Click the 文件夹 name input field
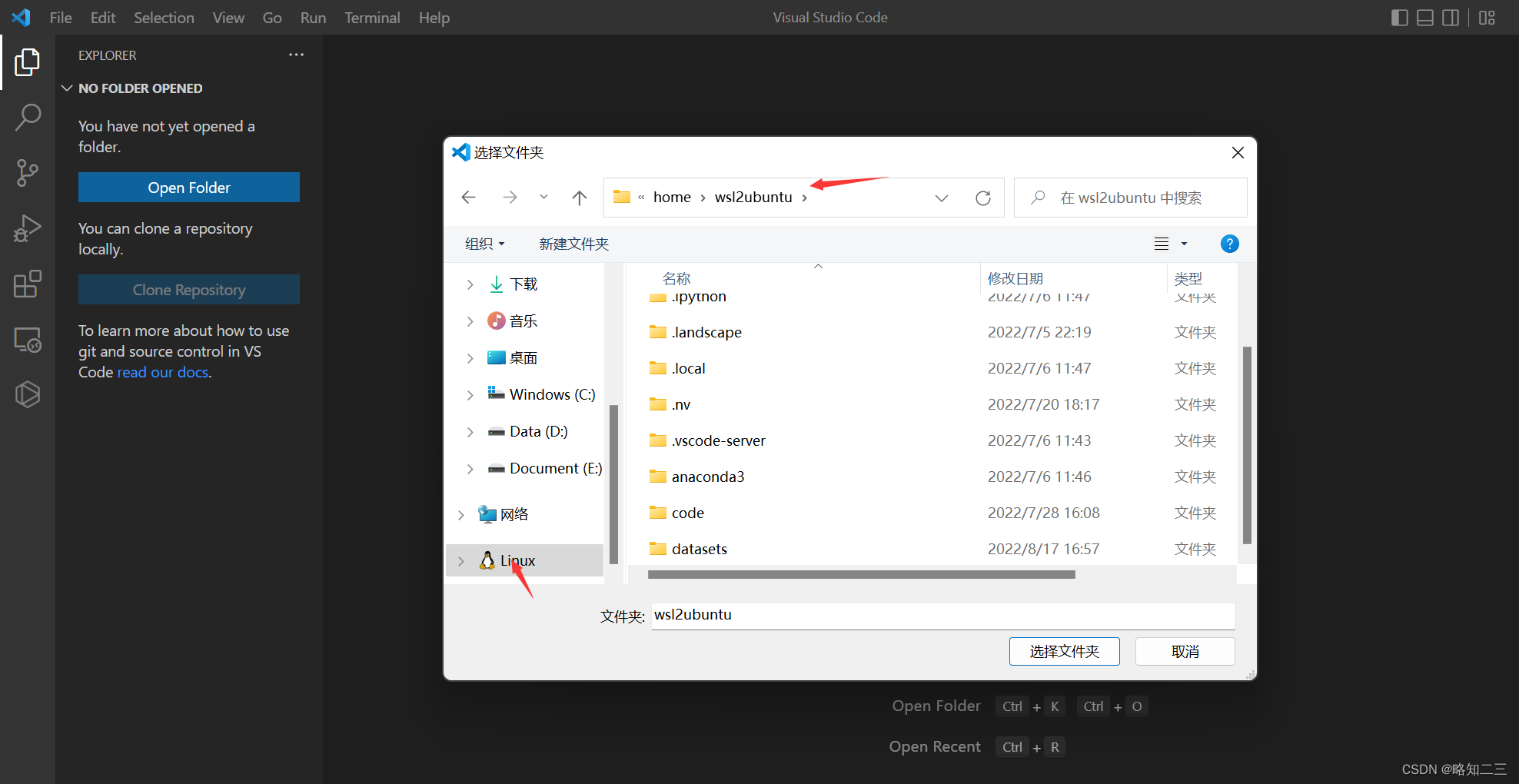 click(943, 616)
